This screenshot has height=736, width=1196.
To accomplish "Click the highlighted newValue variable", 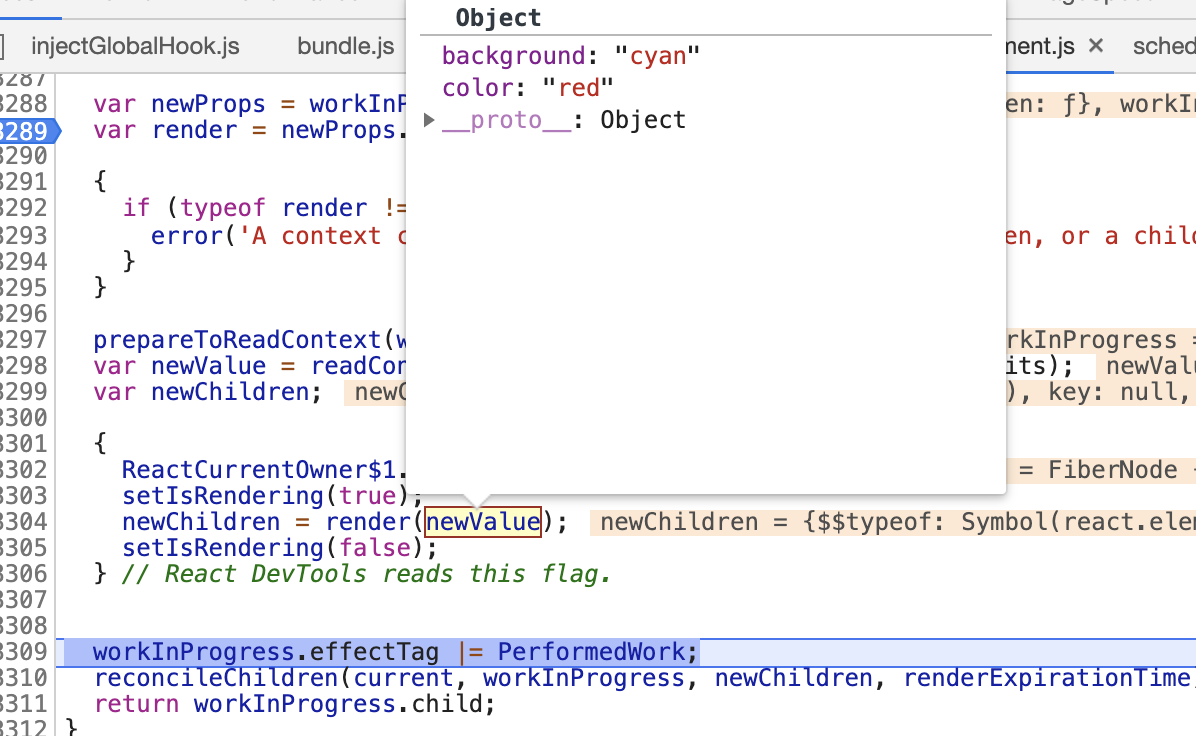I will pos(483,522).
